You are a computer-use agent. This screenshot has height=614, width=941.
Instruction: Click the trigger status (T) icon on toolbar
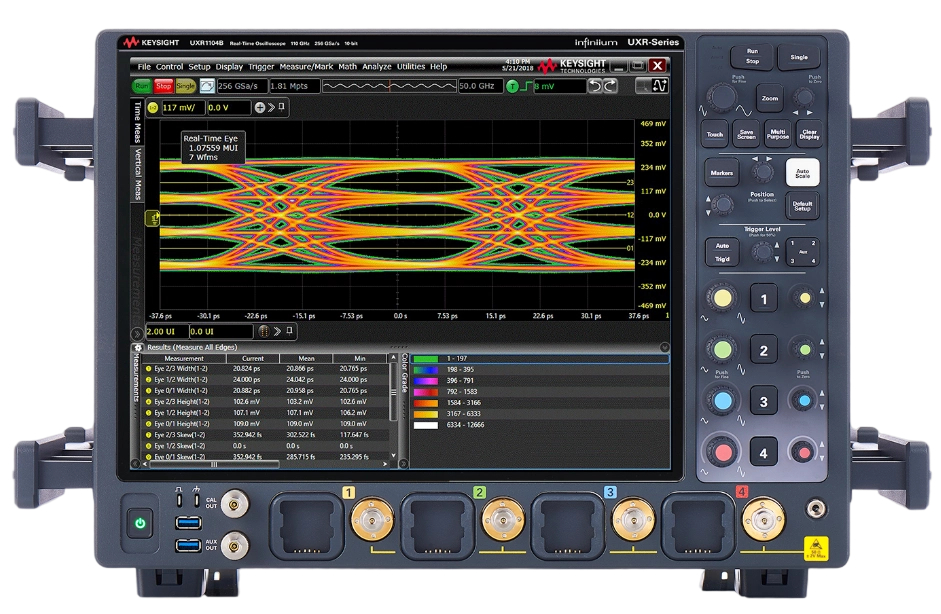[512, 85]
